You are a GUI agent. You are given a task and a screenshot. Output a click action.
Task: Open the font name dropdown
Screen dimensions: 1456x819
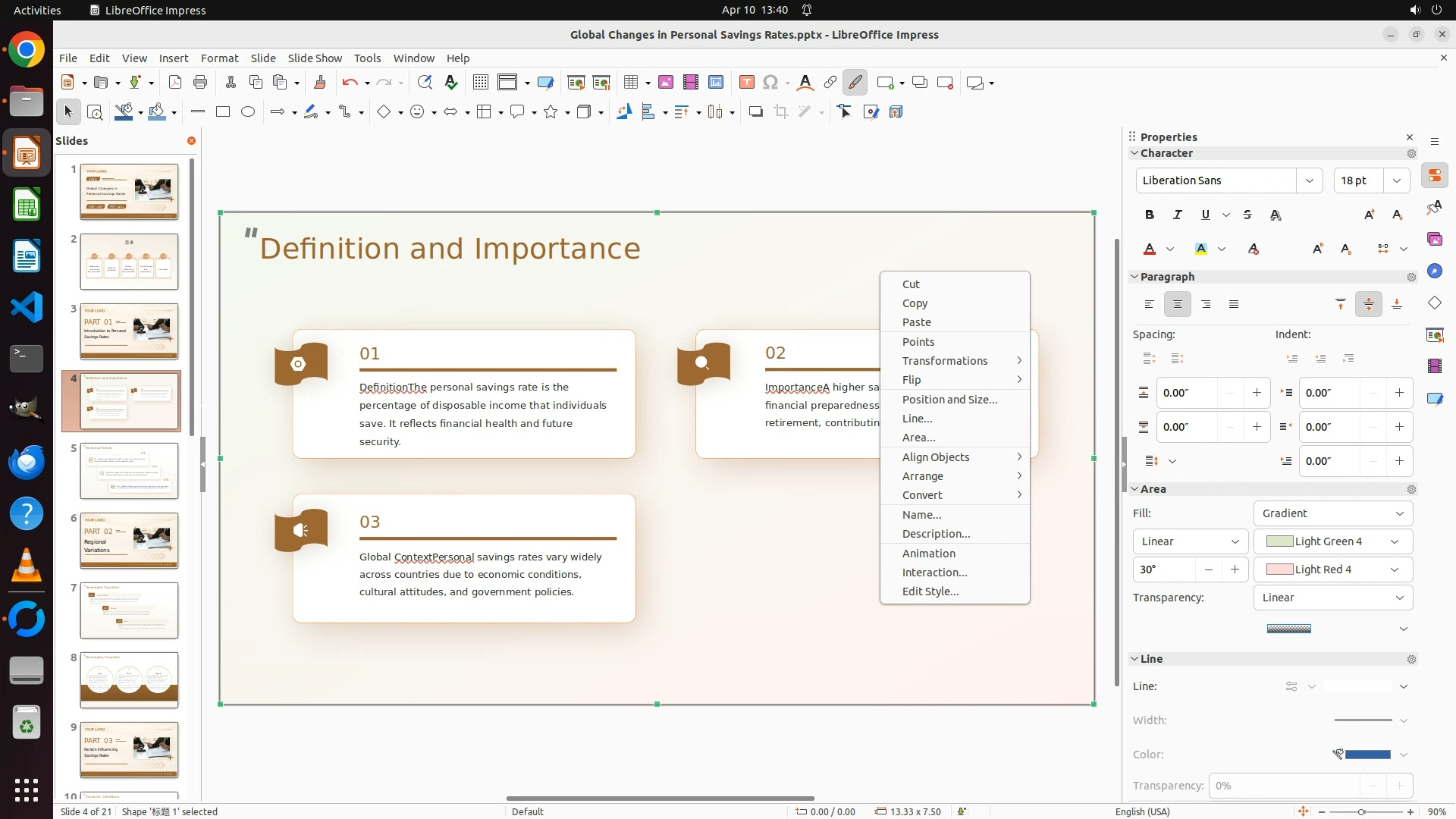click(1309, 180)
